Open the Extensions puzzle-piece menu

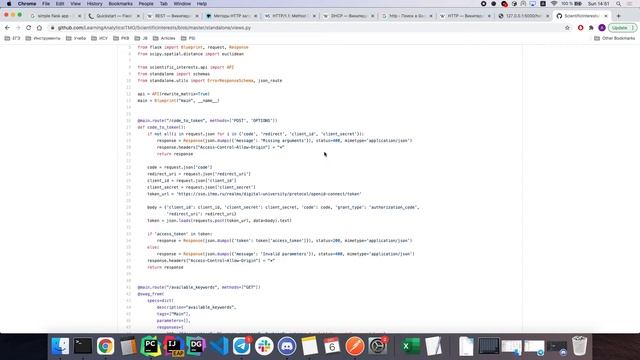591,28
